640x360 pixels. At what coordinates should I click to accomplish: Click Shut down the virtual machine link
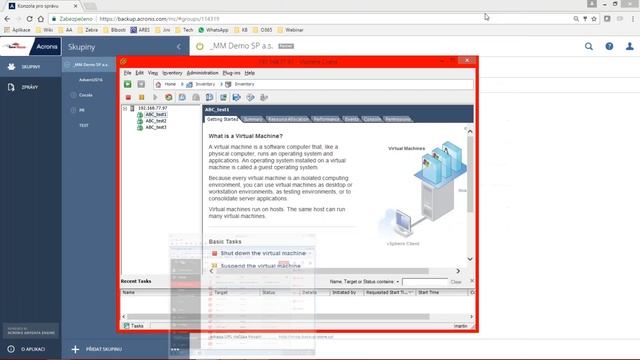pyautogui.click(x=263, y=253)
